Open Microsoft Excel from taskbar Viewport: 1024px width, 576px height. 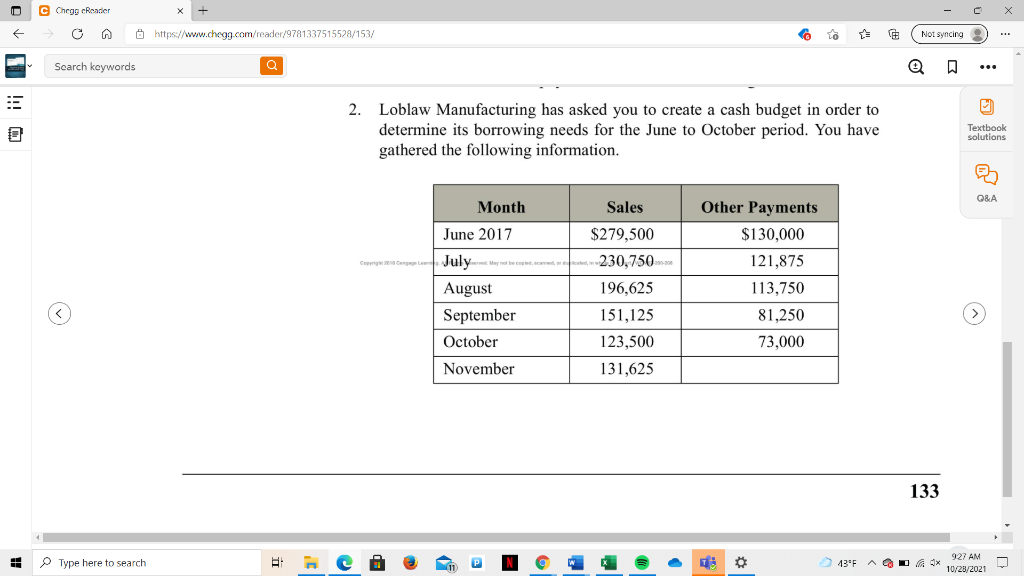[x=609, y=562]
